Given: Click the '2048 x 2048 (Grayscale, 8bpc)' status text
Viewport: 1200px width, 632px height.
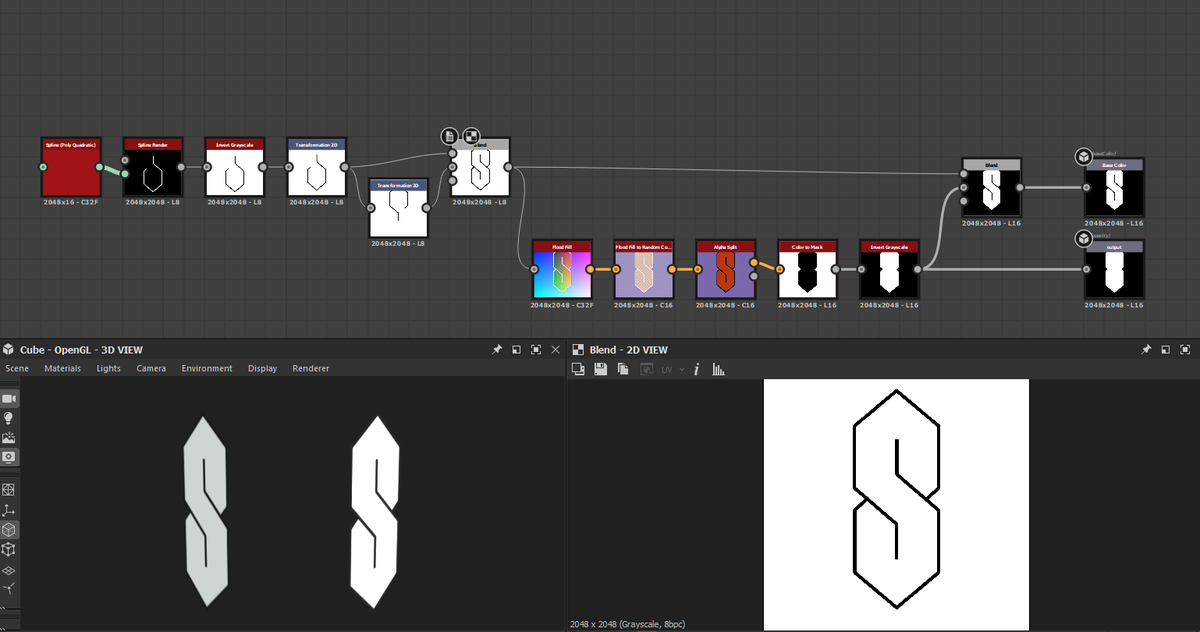Looking at the screenshot, I should [x=627, y=624].
